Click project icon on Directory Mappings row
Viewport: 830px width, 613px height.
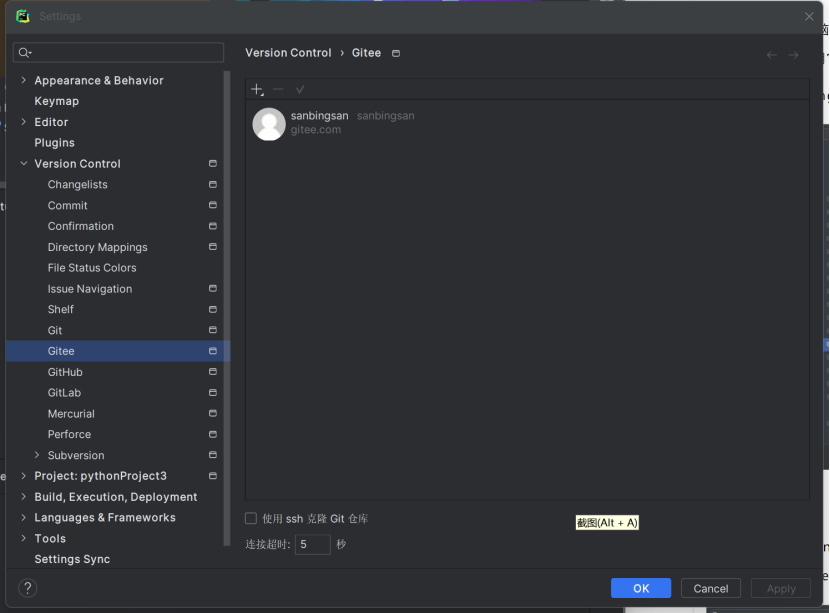click(213, 247)
